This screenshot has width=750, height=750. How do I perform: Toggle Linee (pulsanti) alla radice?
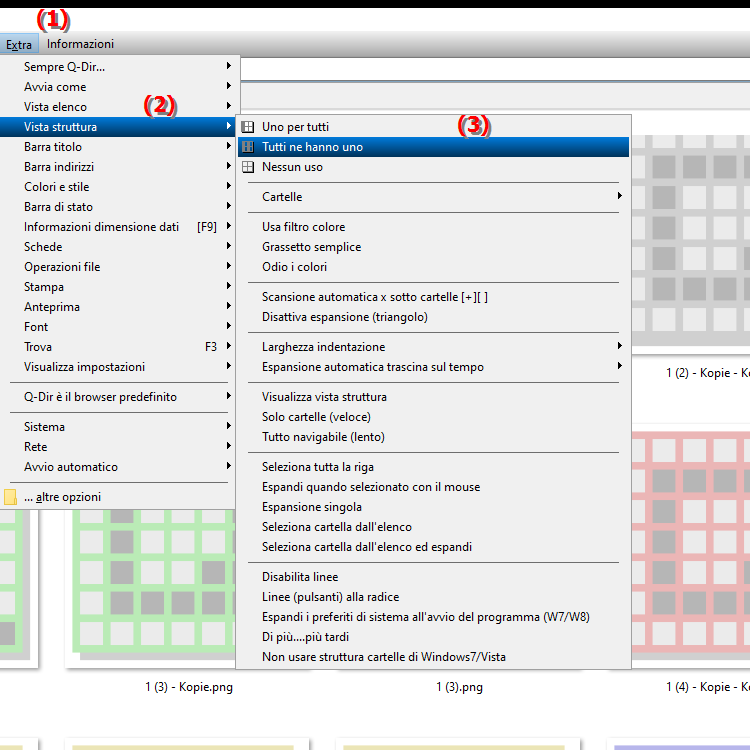pos(433,597)
